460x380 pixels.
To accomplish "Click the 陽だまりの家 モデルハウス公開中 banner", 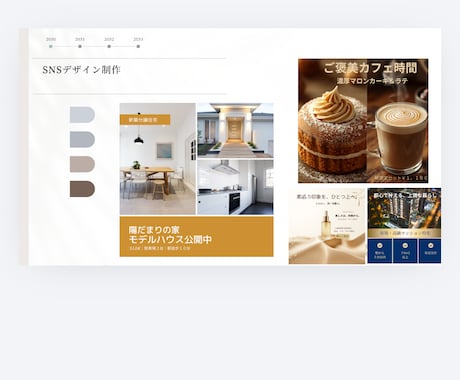I will point(197,237).
